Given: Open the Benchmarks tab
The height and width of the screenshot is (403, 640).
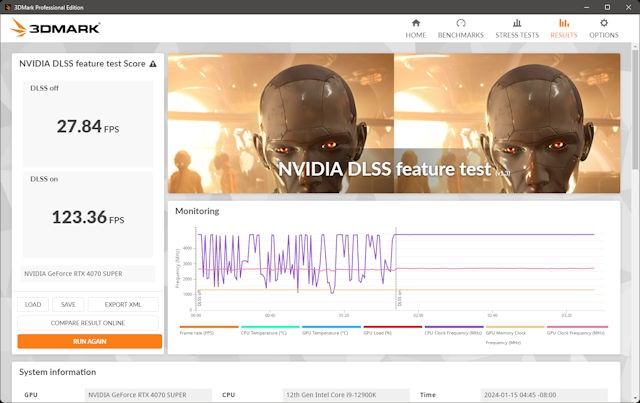Looking at the screenshot, I should pos(460,29).
